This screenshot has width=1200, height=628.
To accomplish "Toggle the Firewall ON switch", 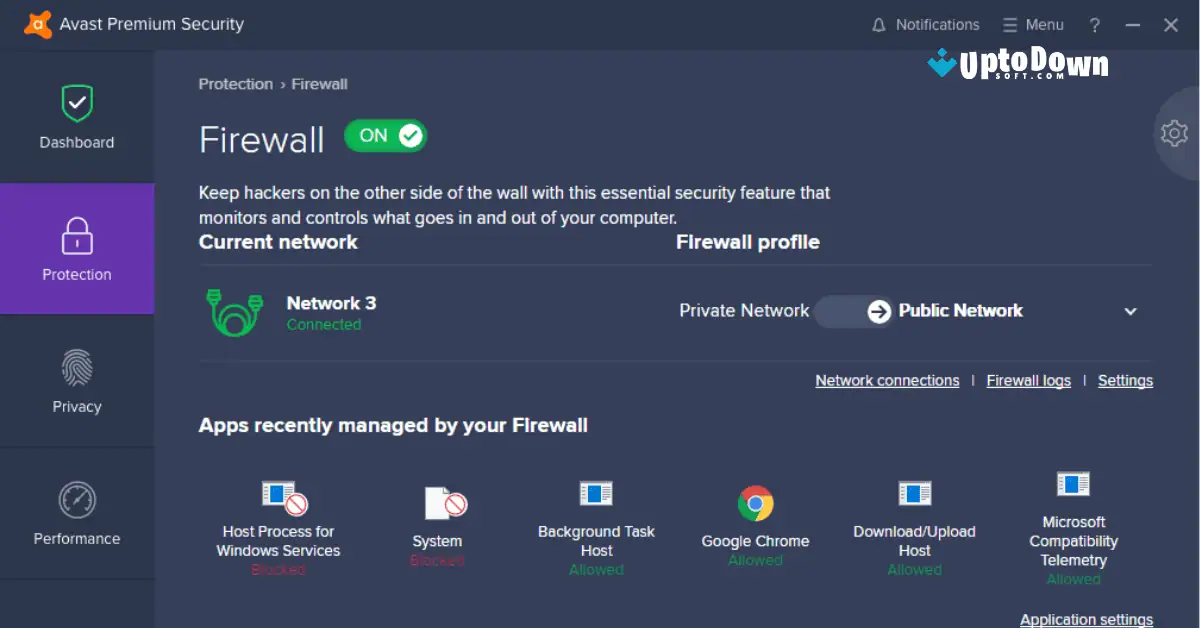I will [x=385, y=136].
